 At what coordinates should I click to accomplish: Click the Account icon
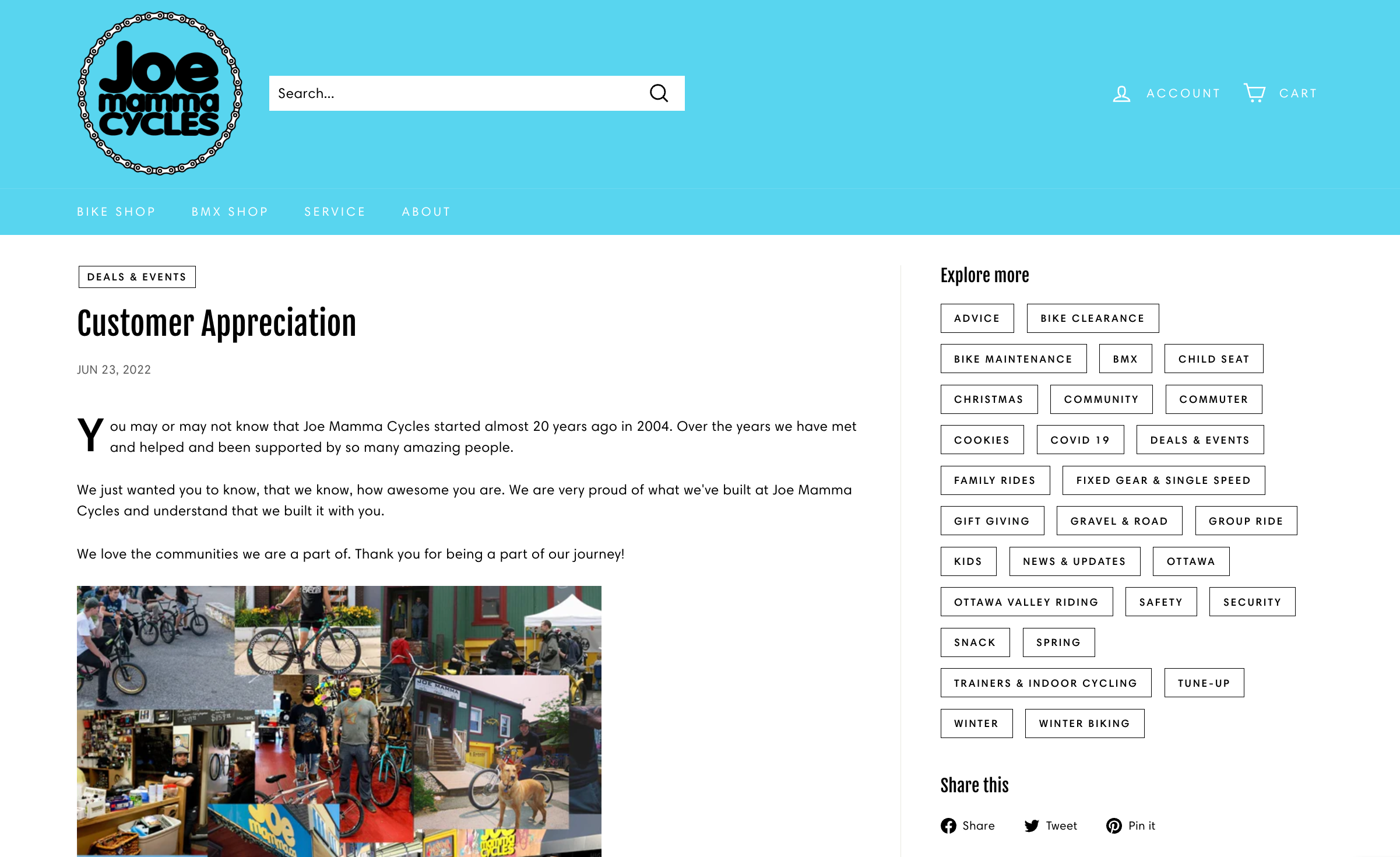click(x=1122, y=93)
